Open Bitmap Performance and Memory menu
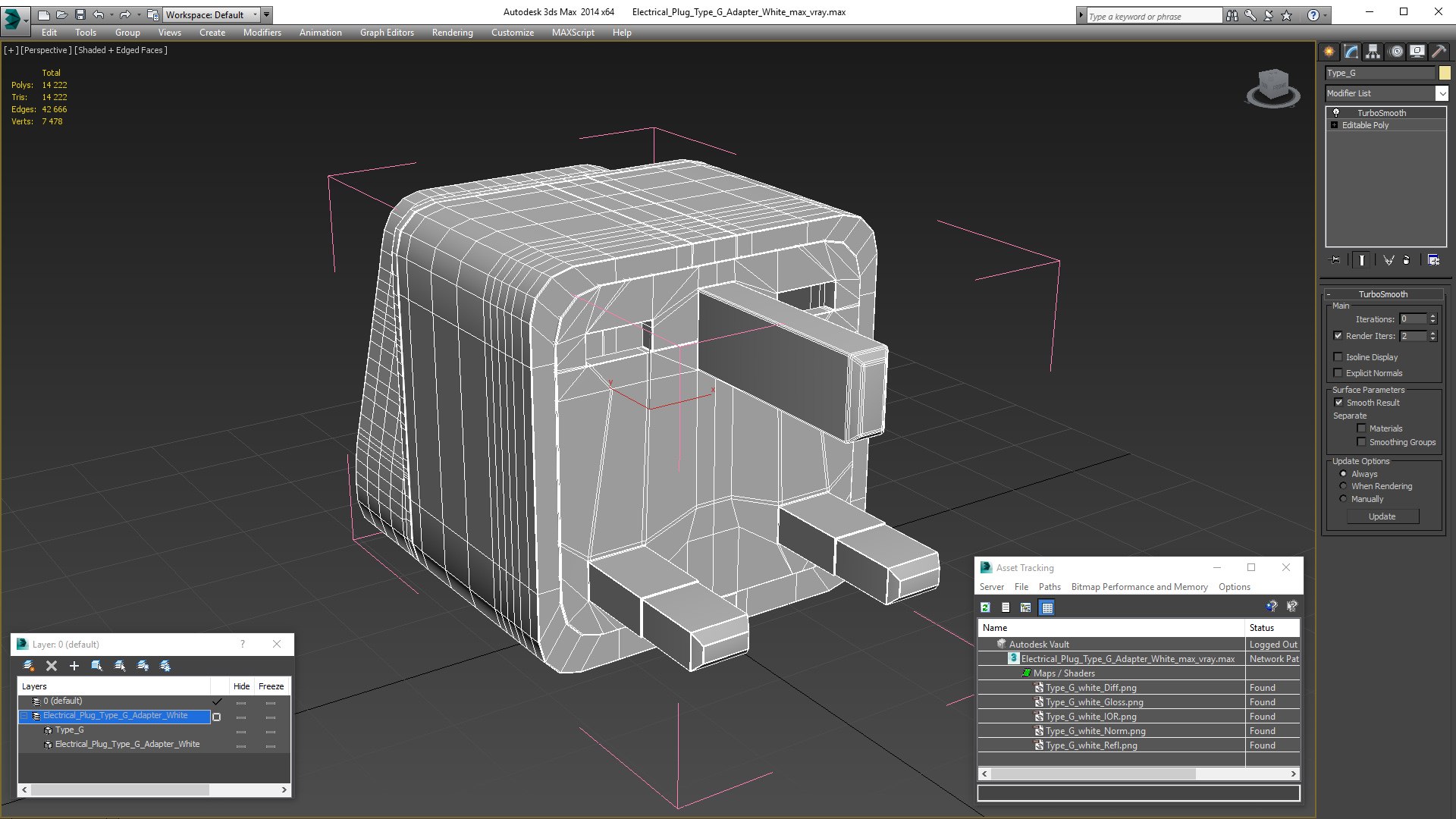Screen dimensions: 1456x819 [1139, 587]
